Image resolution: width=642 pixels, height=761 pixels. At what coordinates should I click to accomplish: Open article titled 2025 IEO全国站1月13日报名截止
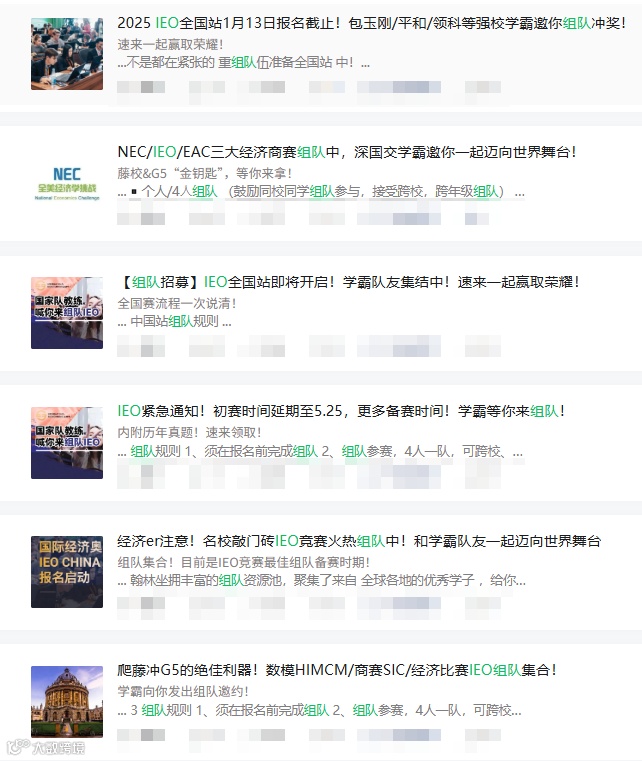372,23
